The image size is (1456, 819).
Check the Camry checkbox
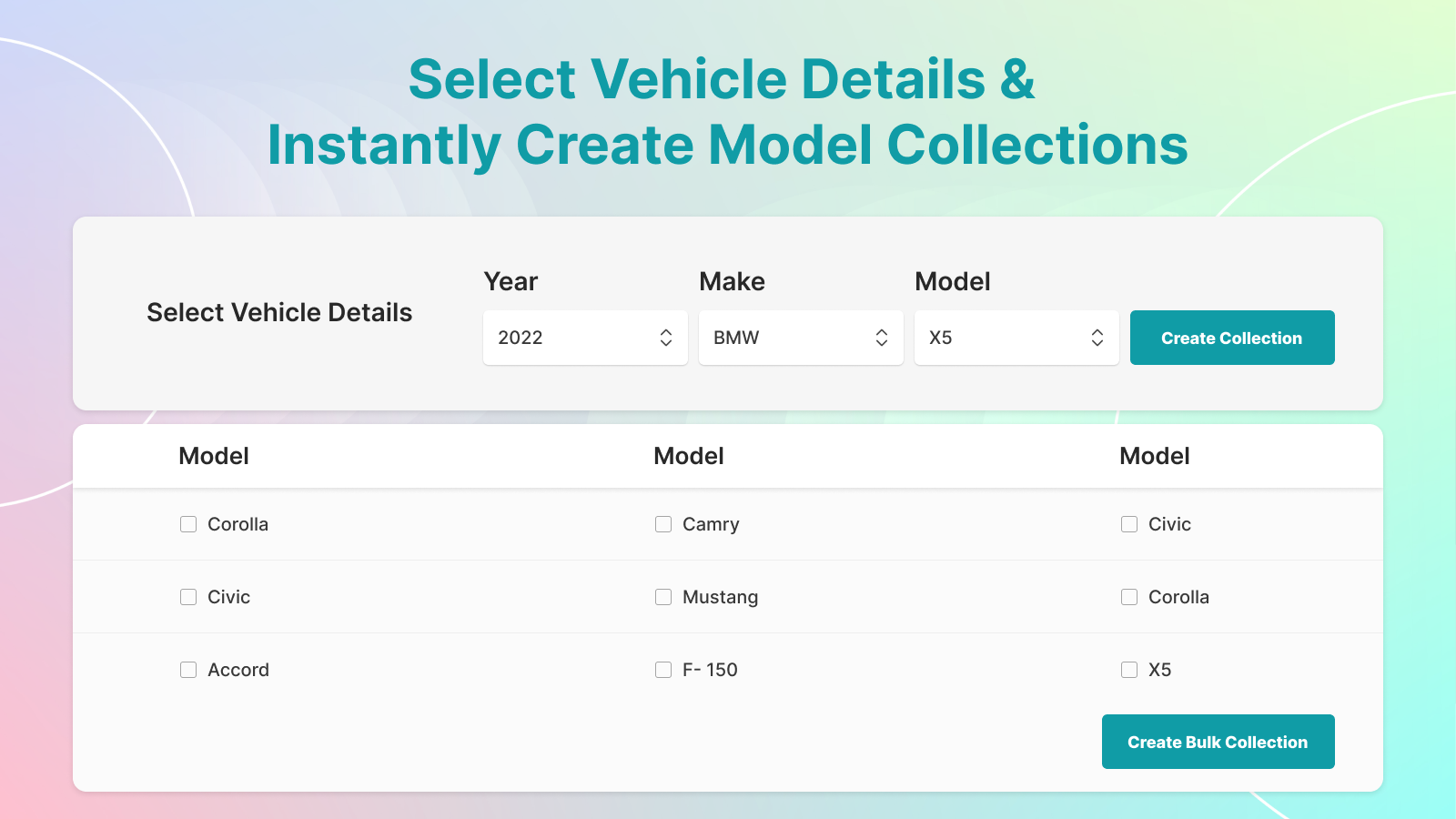tap(662, 524)
